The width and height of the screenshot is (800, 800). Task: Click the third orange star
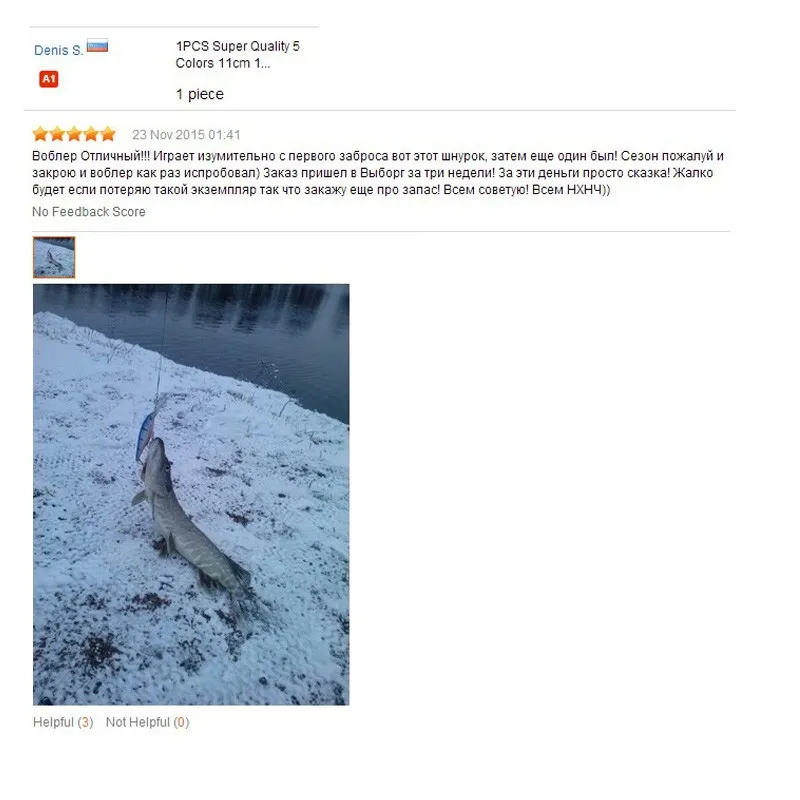74,134
